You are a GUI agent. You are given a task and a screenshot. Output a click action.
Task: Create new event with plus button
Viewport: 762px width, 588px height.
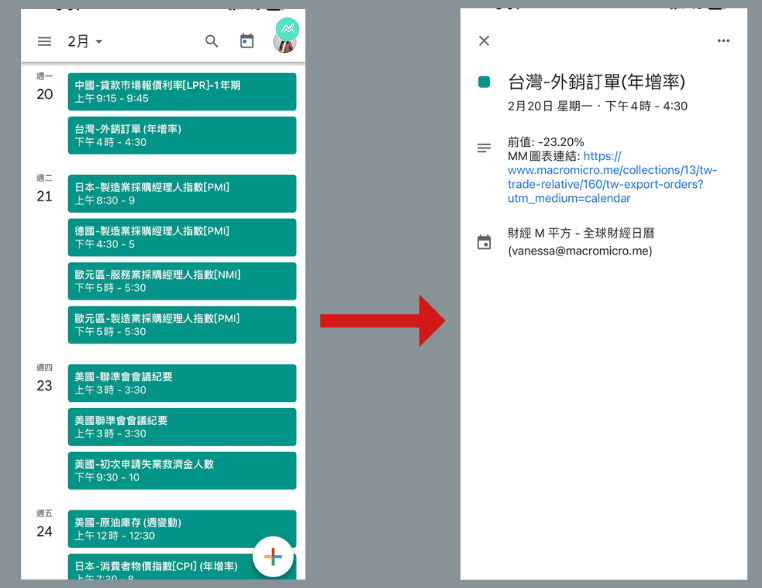(273, 556)
